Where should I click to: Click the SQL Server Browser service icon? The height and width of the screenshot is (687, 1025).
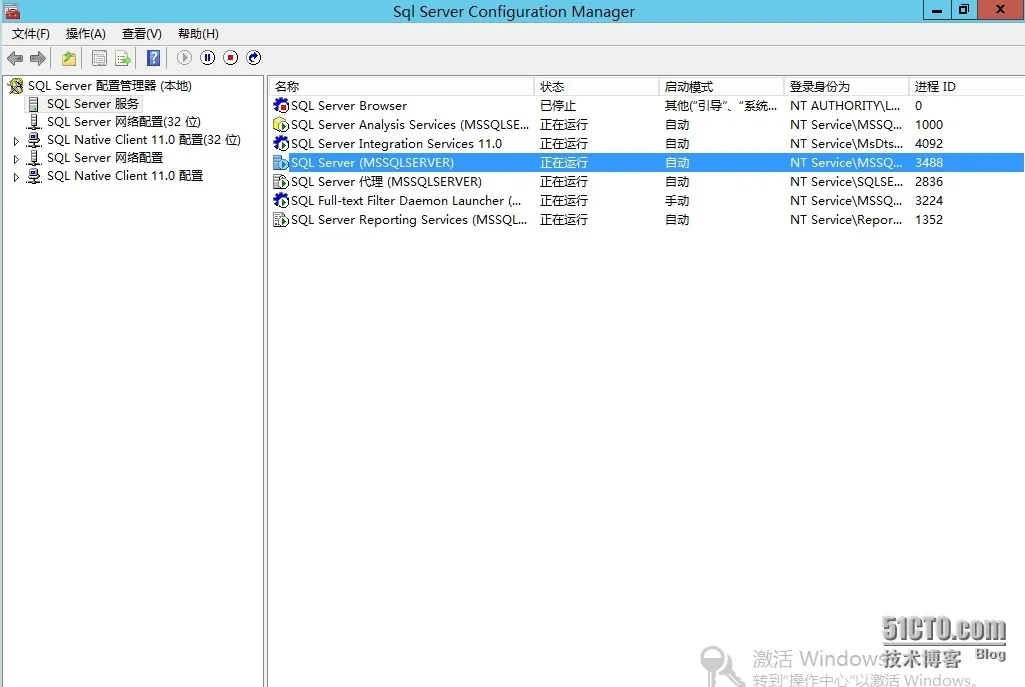[281, 105]
